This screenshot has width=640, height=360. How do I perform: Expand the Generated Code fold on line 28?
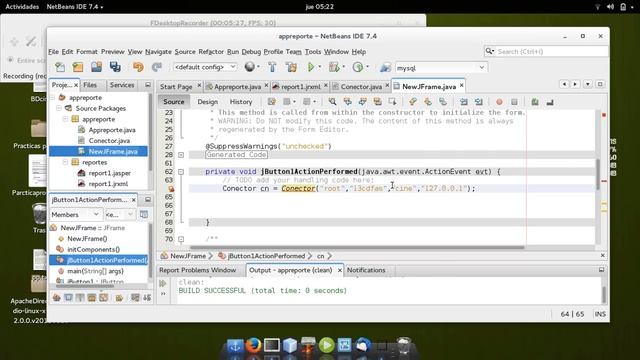click(x=181, y=155)
